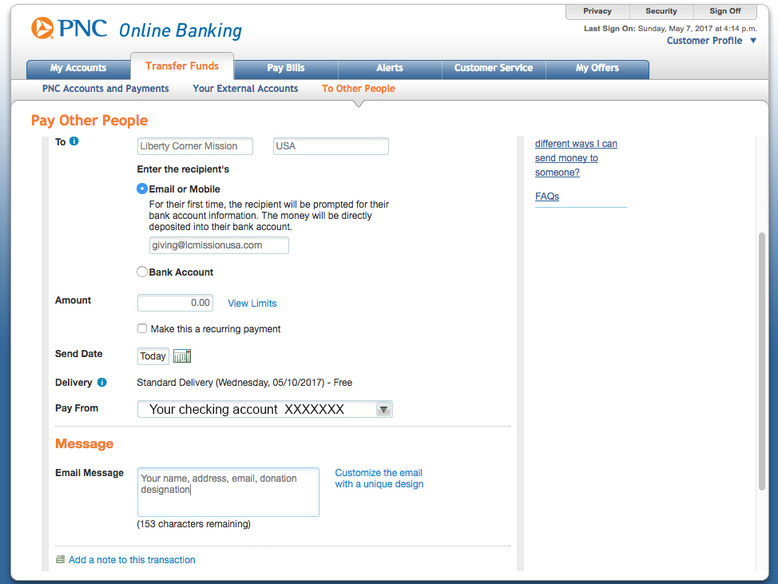The width and height of the screenshot is (778, 584).
Task: Click the Security button
Action: coord(661,11)
